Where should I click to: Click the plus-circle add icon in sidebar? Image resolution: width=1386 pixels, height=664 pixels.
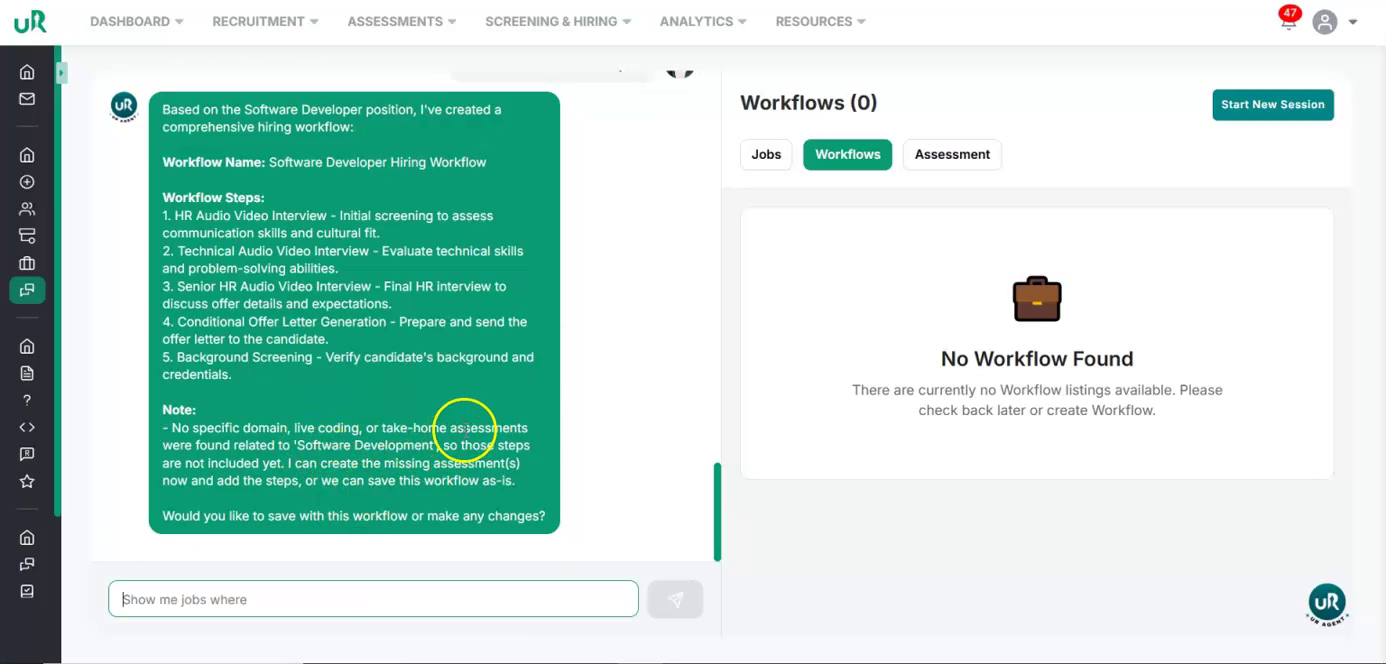[x=27, y=182]
